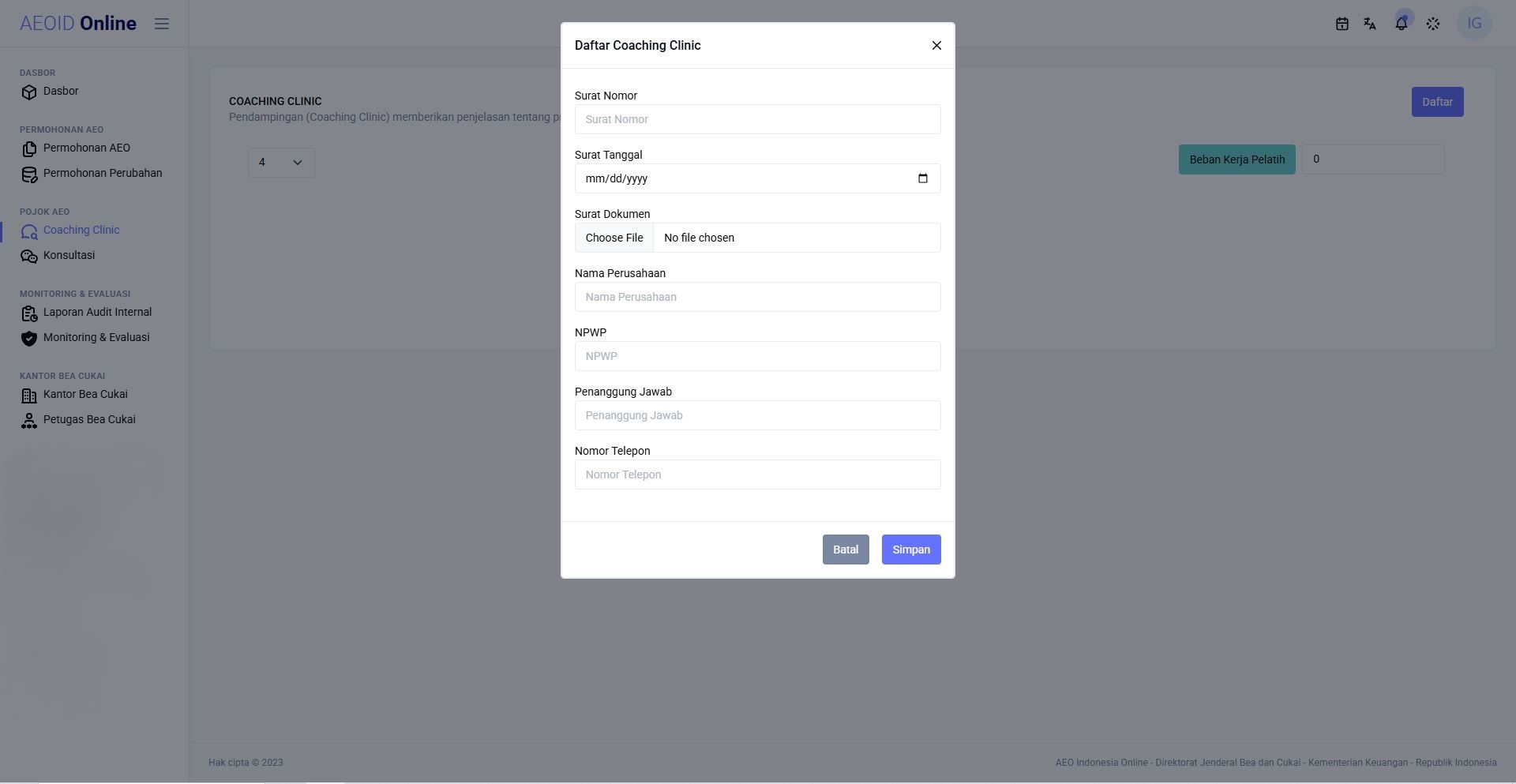Image resolution: width=1516 pixels, height=784 pixels.
Task: Click the Penanggung Jawab input field
Action: coord(757,415)
